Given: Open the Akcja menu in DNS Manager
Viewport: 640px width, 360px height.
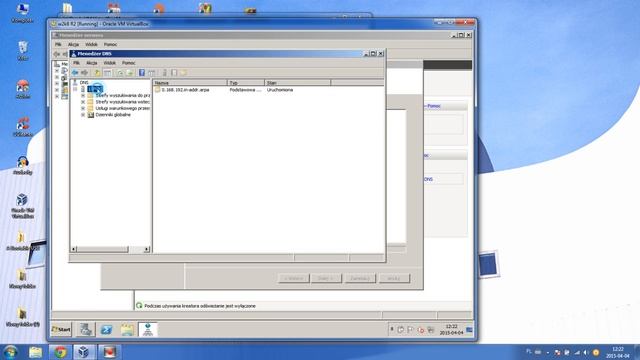Looking at the screenshot, I should (92, 63).
